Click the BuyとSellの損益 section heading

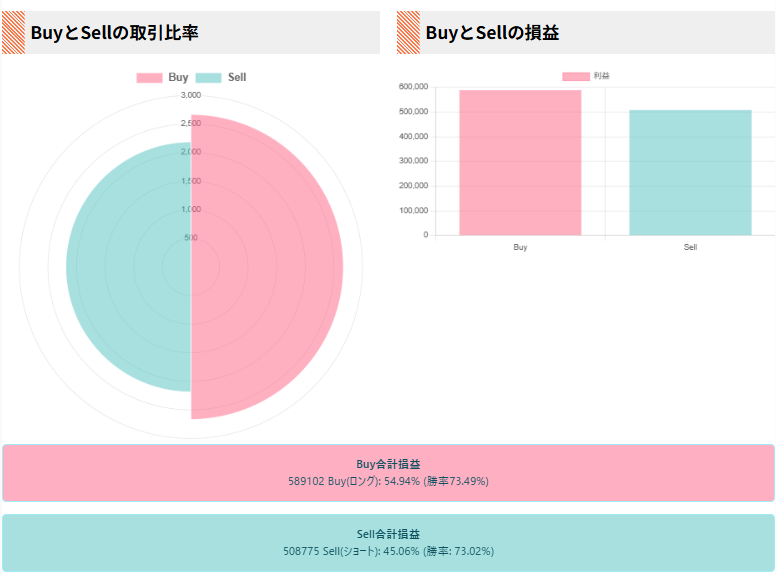491,32
